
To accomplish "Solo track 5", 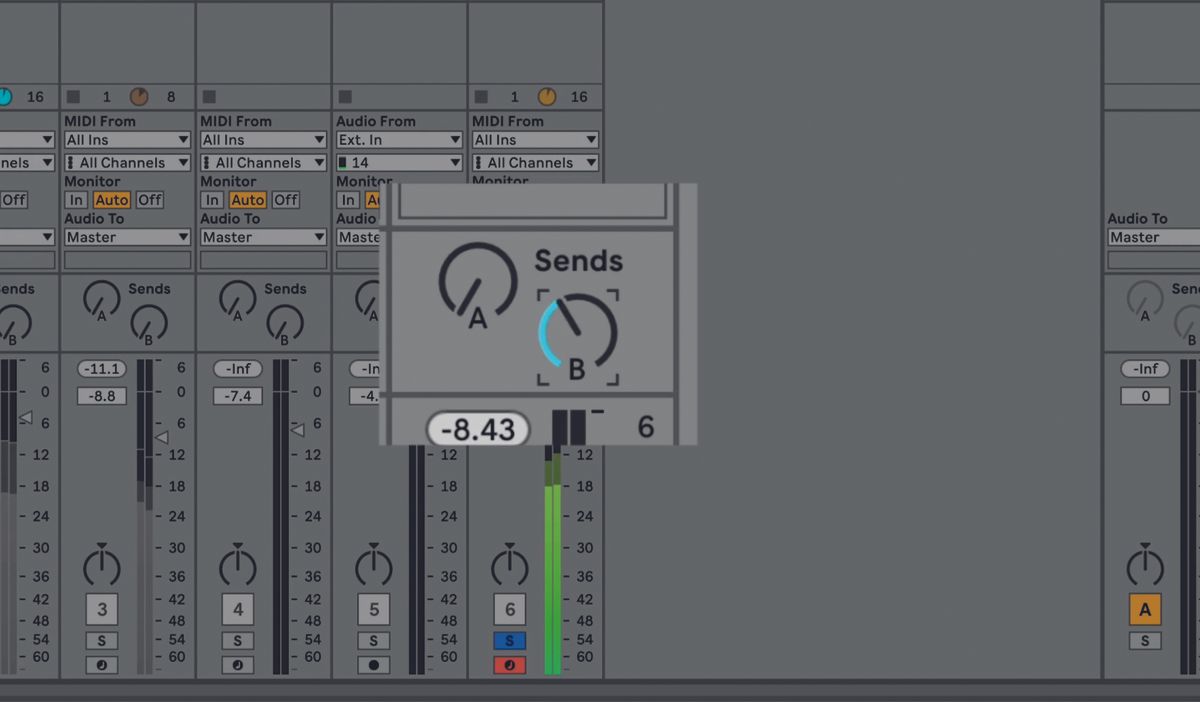I will click(373, 640).
